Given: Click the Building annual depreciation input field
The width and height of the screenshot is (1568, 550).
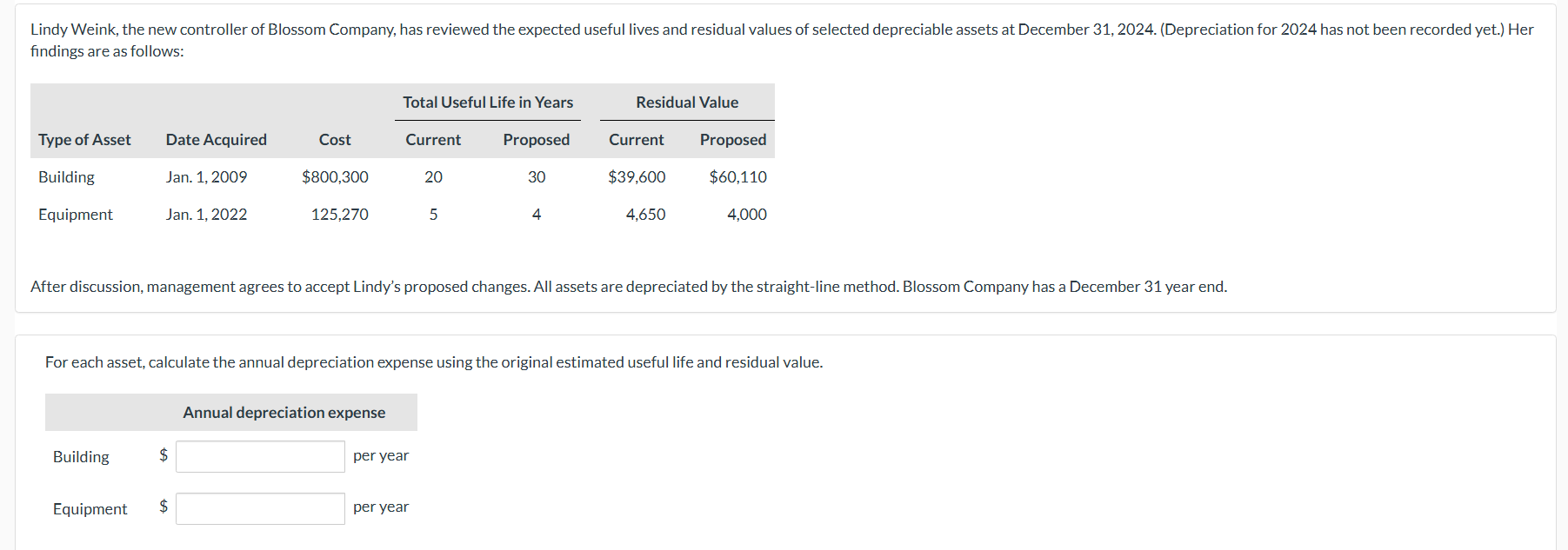Looking at the screenshot, I should pos(260,456).
